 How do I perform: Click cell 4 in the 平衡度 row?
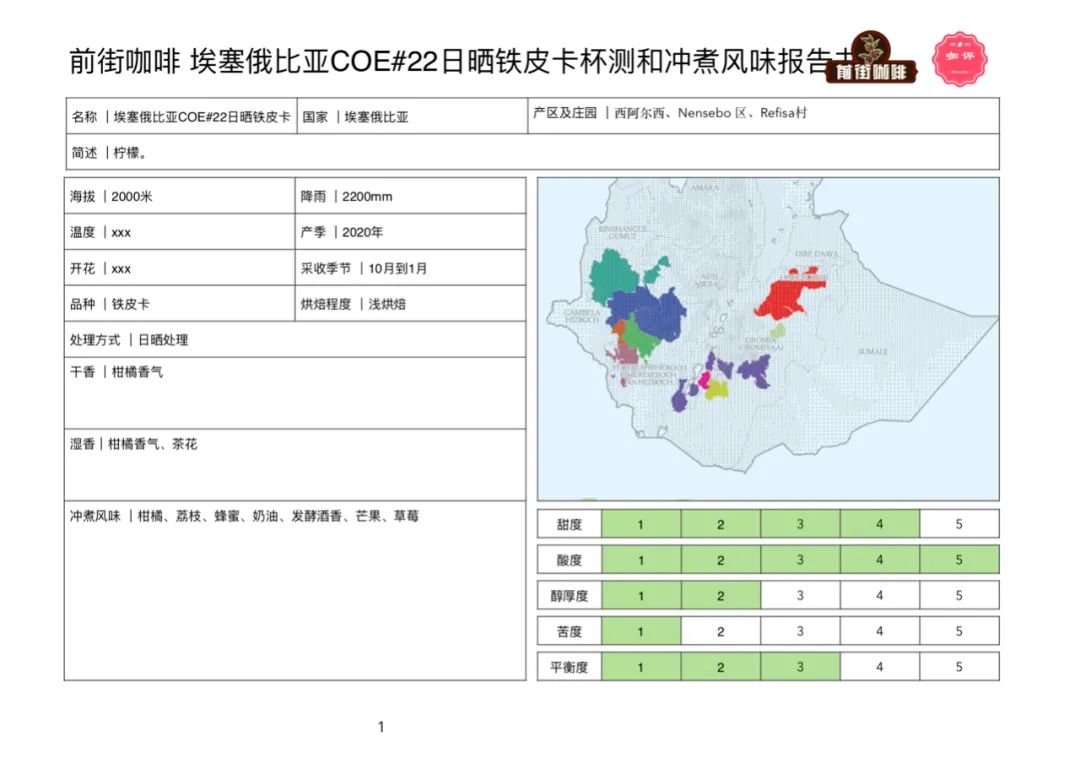[880, 667]
